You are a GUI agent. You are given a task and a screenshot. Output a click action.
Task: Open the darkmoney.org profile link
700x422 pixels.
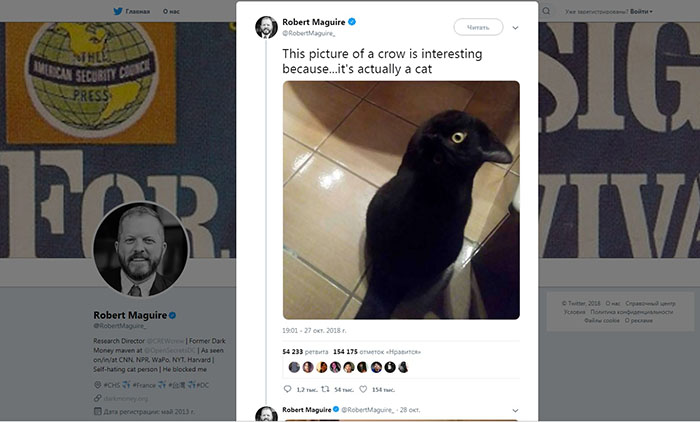(x=125, y=398)
